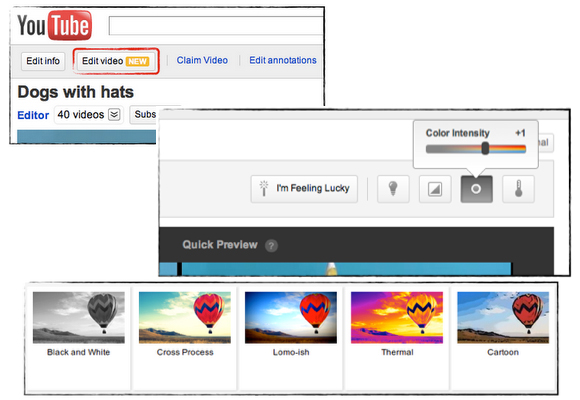Open the Edit annotations link

283,60
